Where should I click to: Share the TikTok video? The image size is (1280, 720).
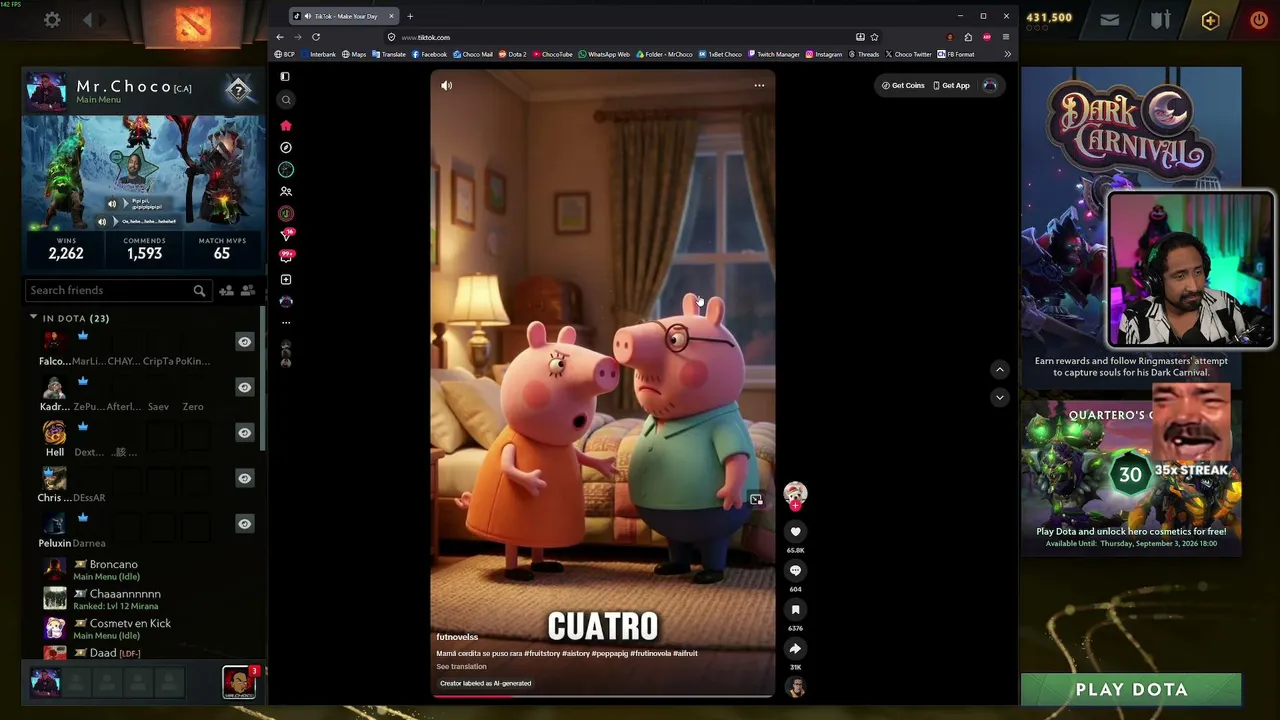795,648
